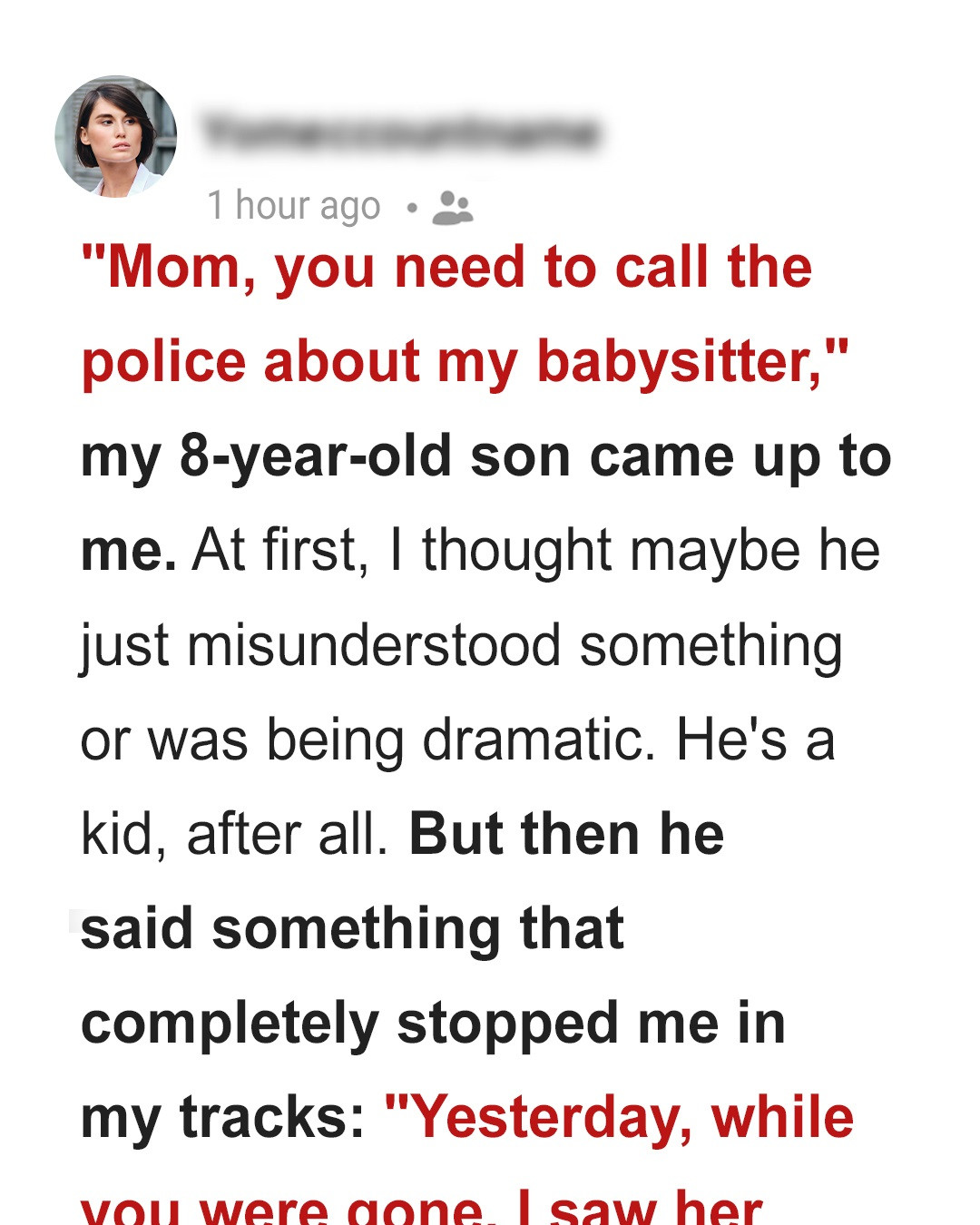
Task: Click the friends audience icon
Action: click(x=452, y=208)
